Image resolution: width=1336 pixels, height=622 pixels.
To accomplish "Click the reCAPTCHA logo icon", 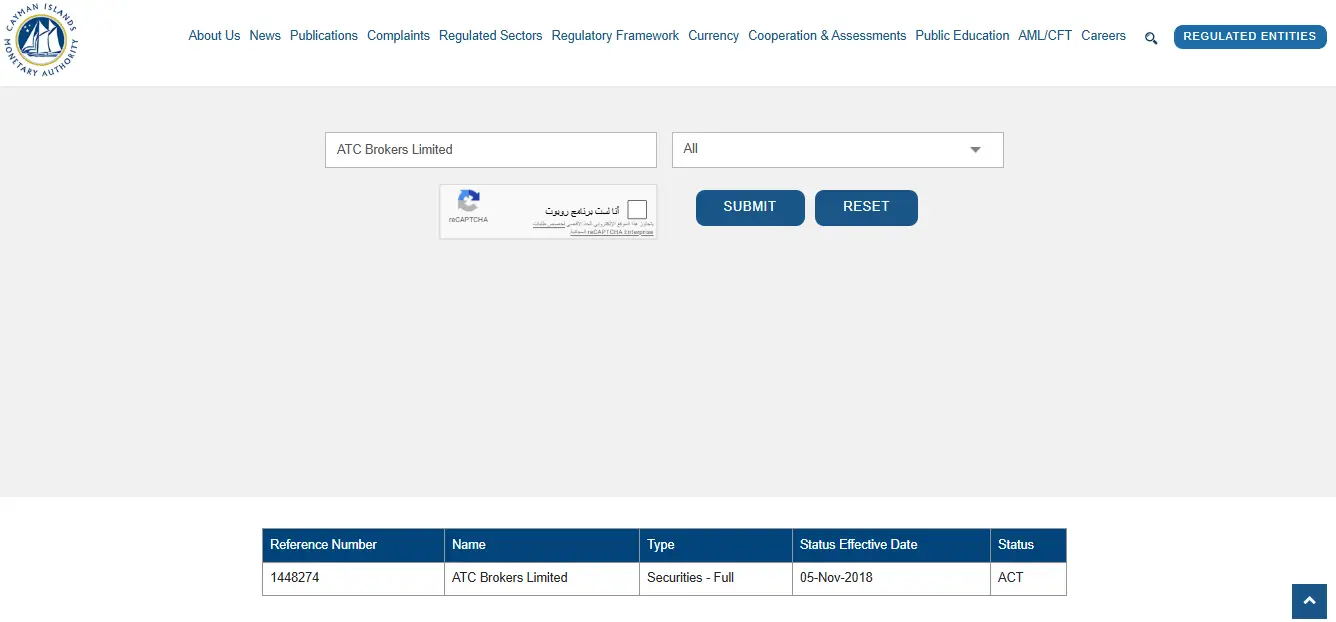I will coord(468,200).
